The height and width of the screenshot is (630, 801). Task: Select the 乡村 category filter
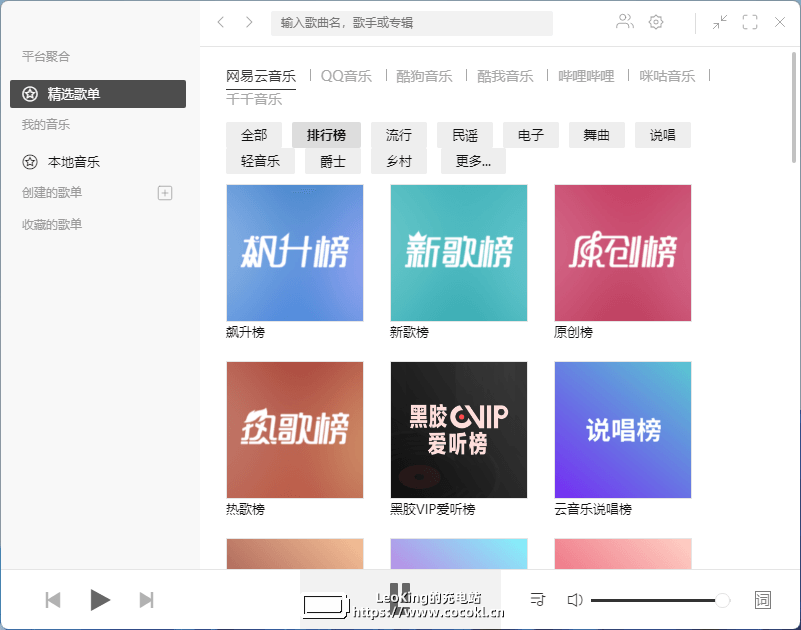(x=399, y=161)
